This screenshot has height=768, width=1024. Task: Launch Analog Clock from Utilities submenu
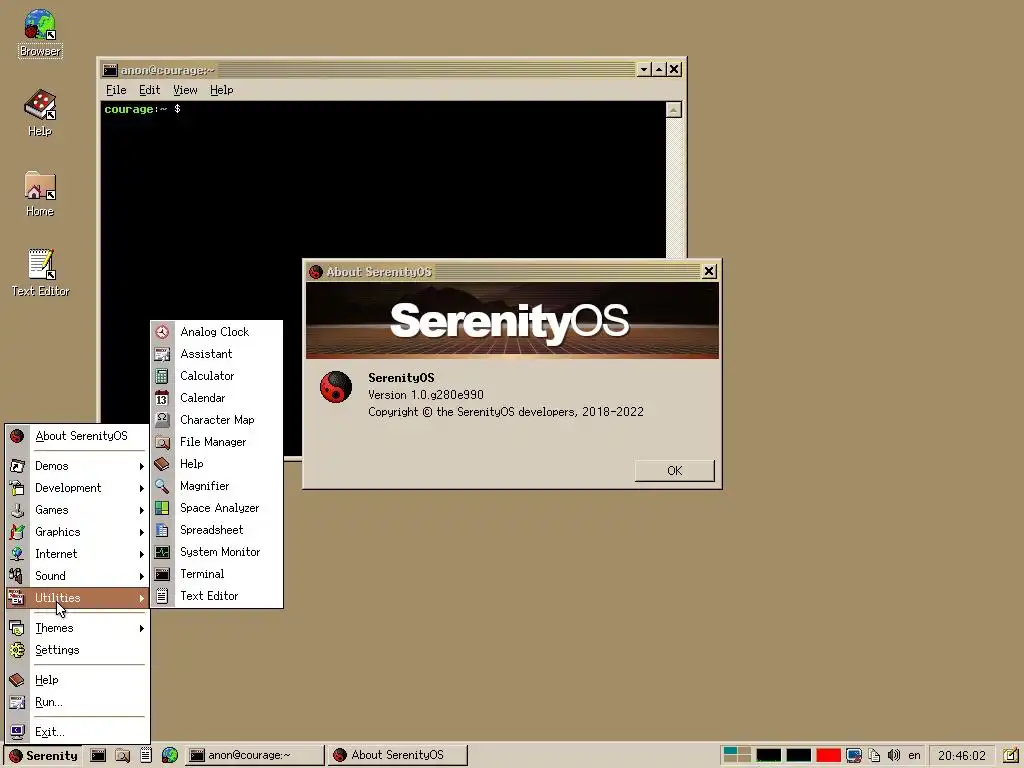pos(217,332)
